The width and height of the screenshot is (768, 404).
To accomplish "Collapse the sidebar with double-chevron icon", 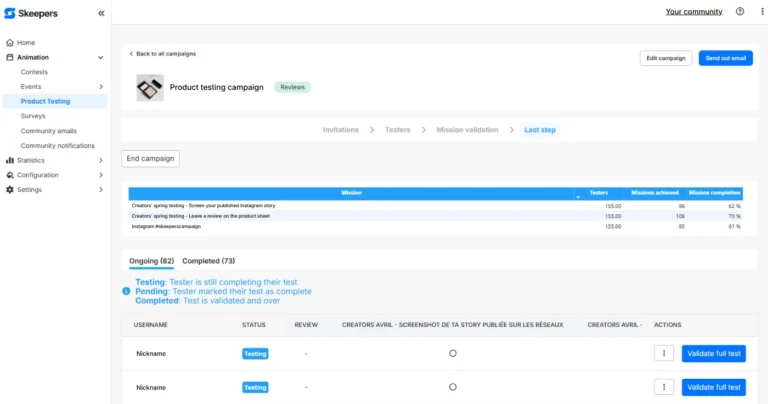I will (101, 13).
